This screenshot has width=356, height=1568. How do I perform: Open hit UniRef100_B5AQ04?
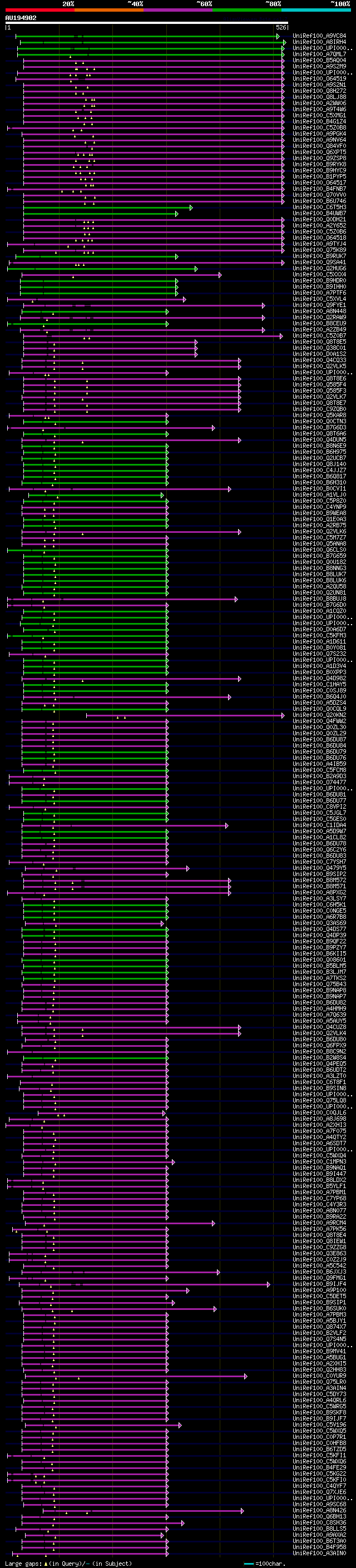319,60
